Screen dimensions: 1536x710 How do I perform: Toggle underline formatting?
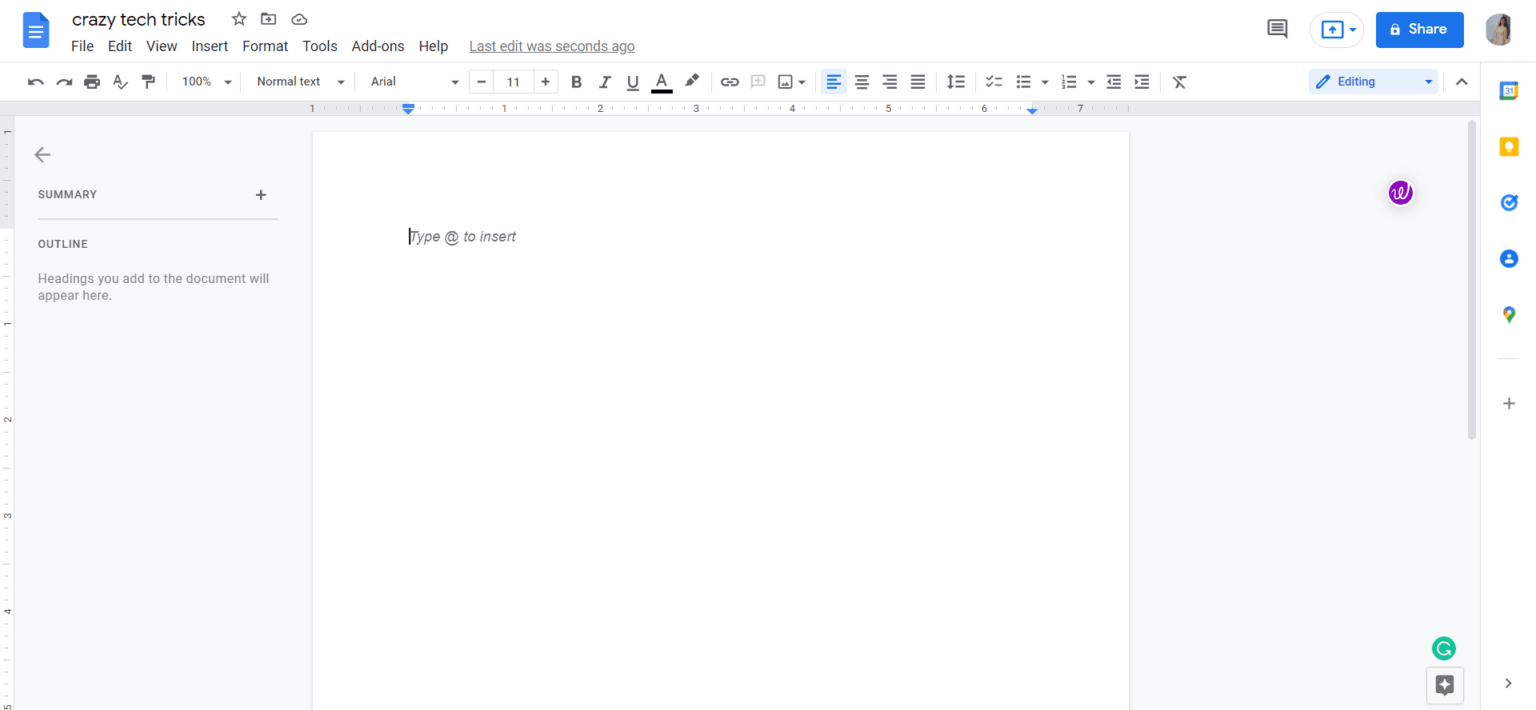coord(632,81)
